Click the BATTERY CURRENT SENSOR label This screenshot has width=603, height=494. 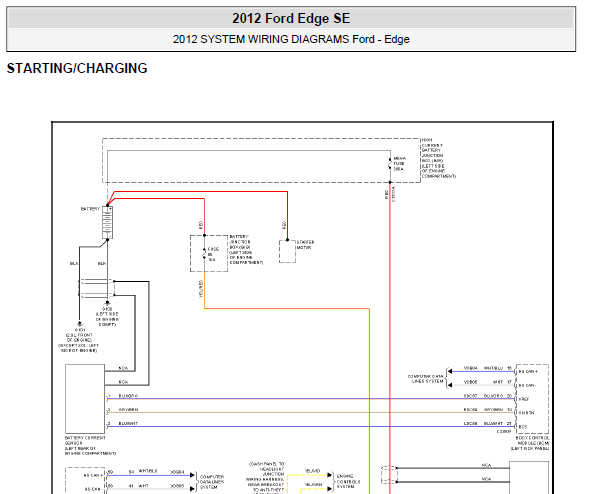[x=90, y=446]
